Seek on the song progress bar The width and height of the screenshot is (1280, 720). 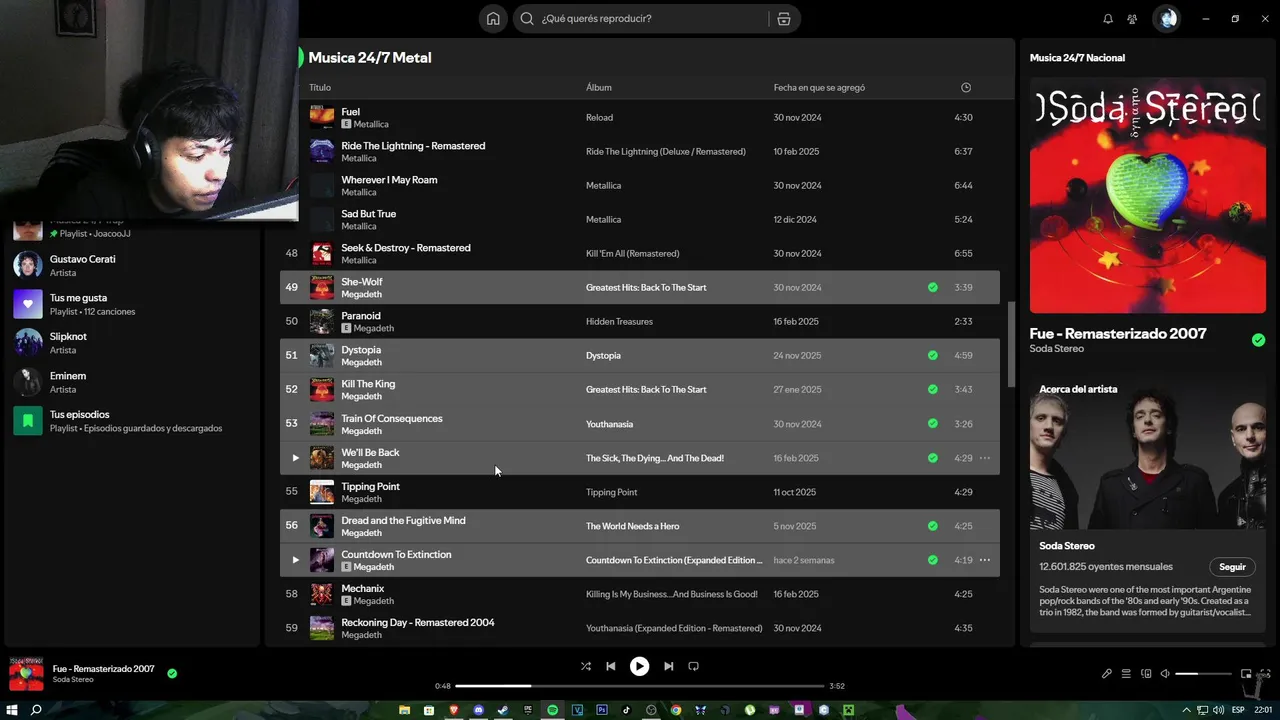tap(639, 686)
